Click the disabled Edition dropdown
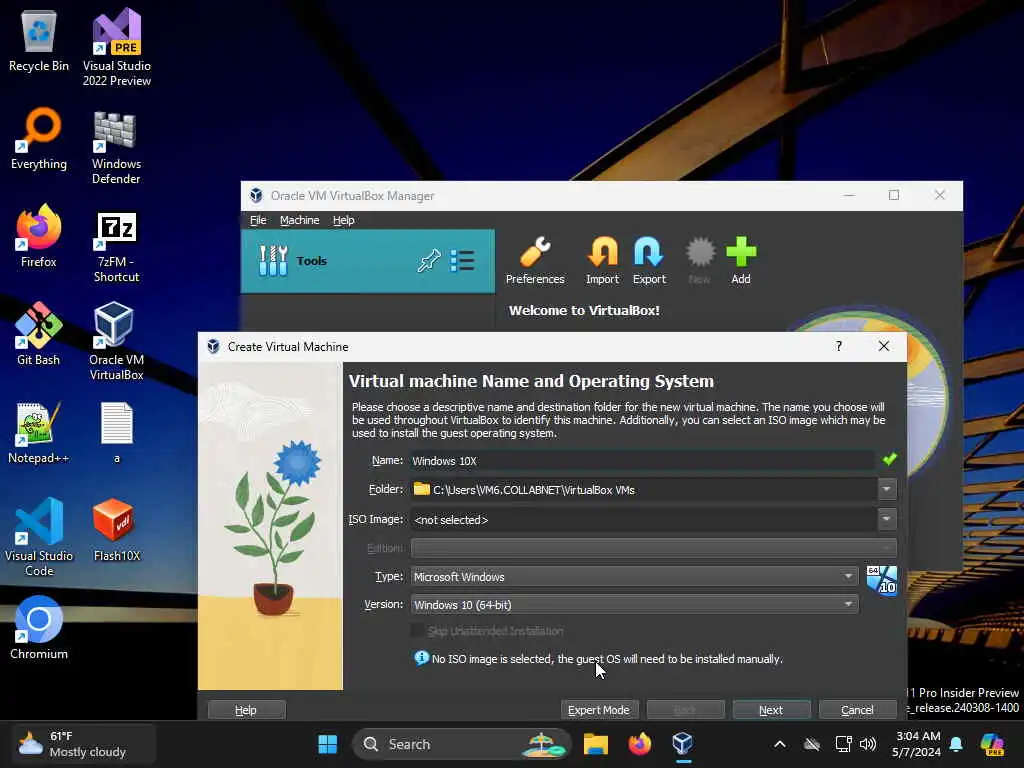 tap(653, 548)
